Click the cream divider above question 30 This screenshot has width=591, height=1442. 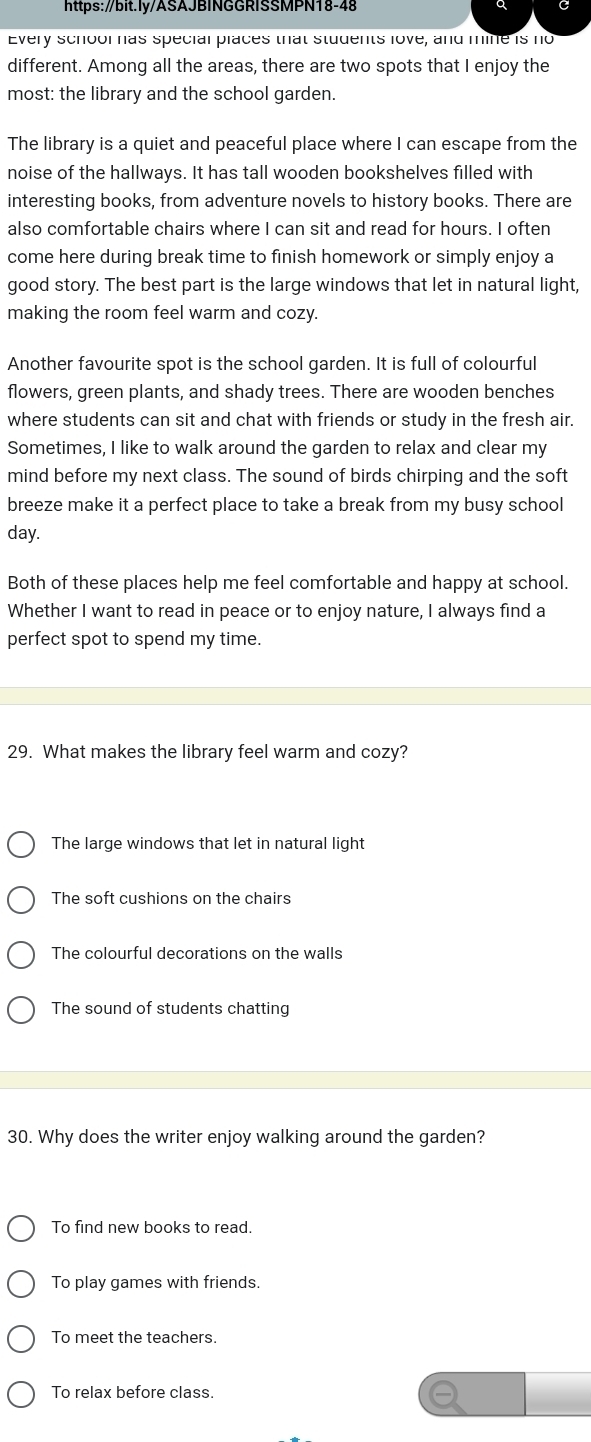point(295,1080)
